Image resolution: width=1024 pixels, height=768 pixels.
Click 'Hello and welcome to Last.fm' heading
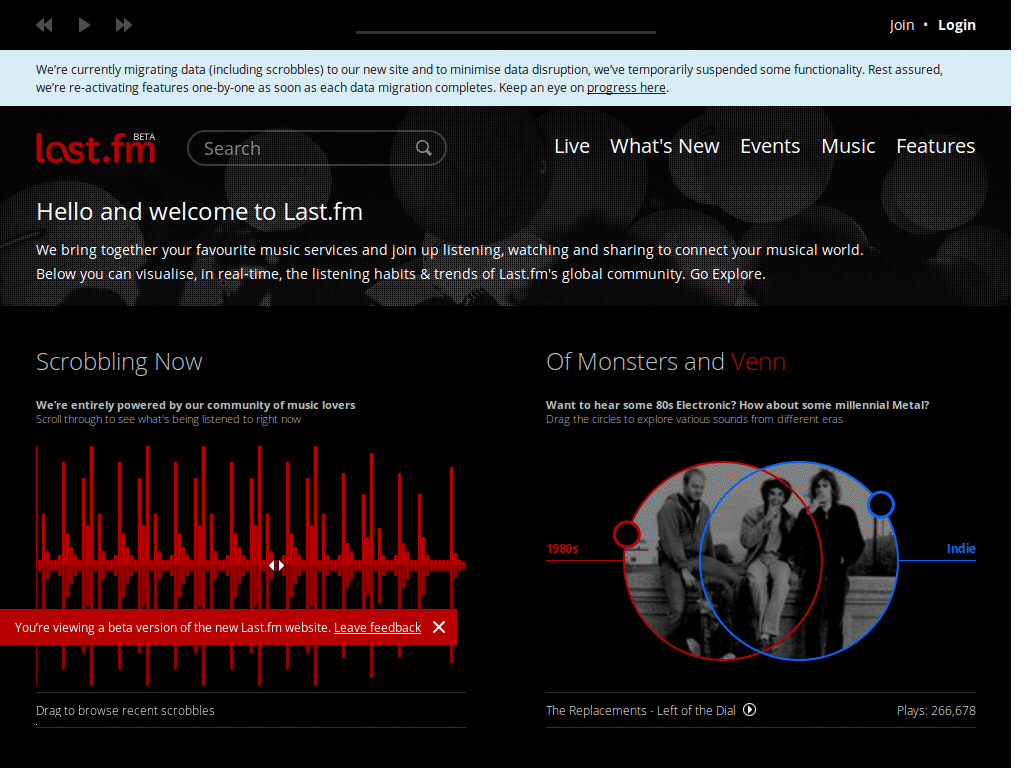click(x=199, y=212)
